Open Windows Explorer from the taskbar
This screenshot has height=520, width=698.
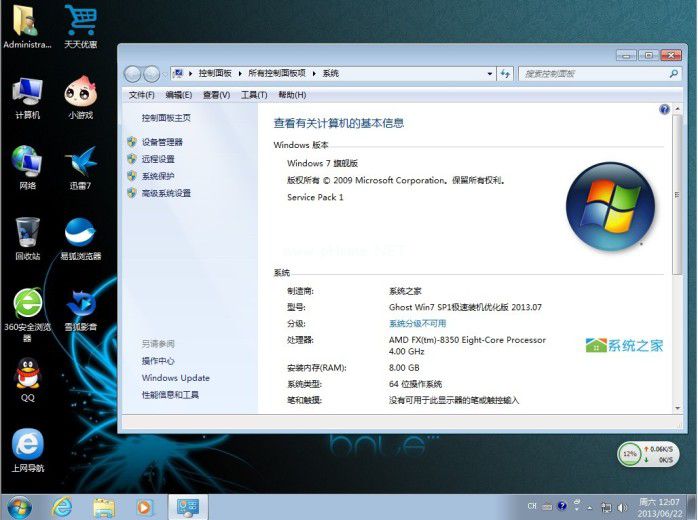103,507
